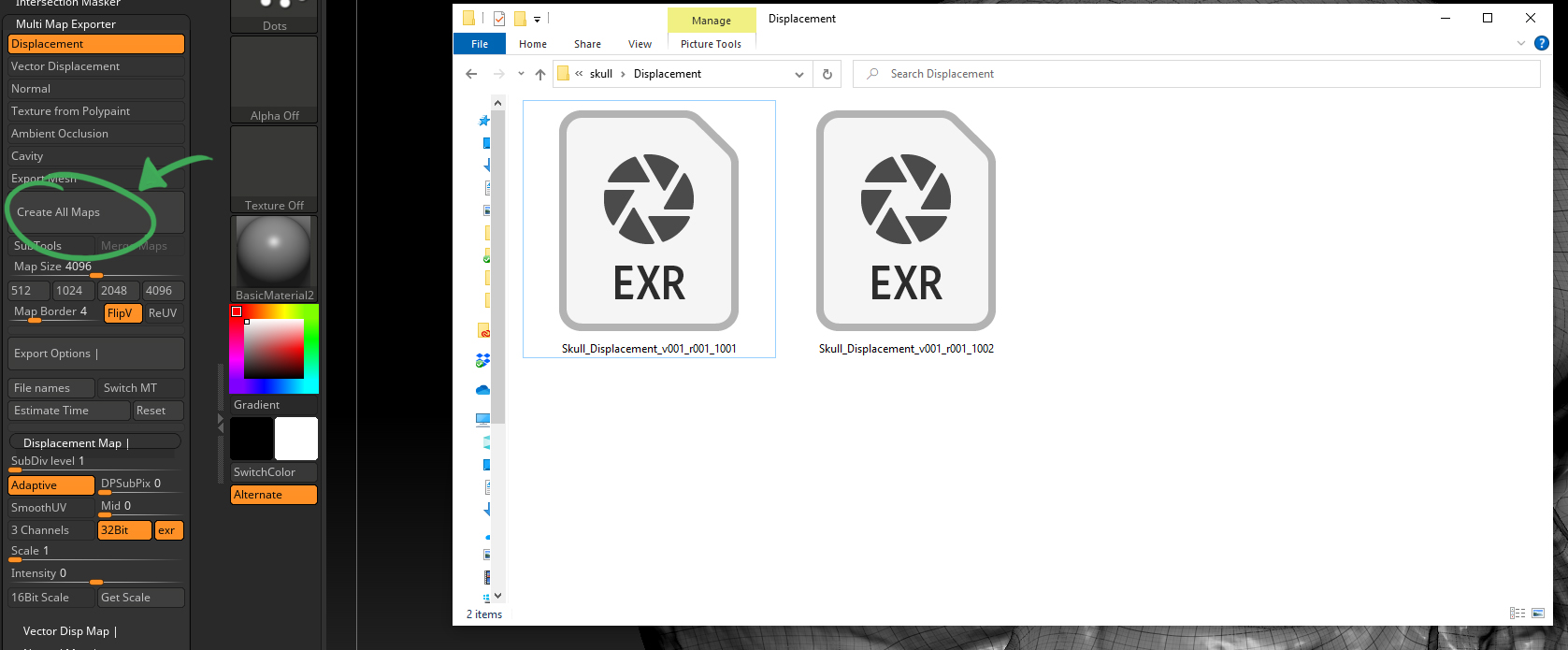Click New Folder icon in Explorer title bar
Viewport: 1568px width, 650px height.
point(520,18)
